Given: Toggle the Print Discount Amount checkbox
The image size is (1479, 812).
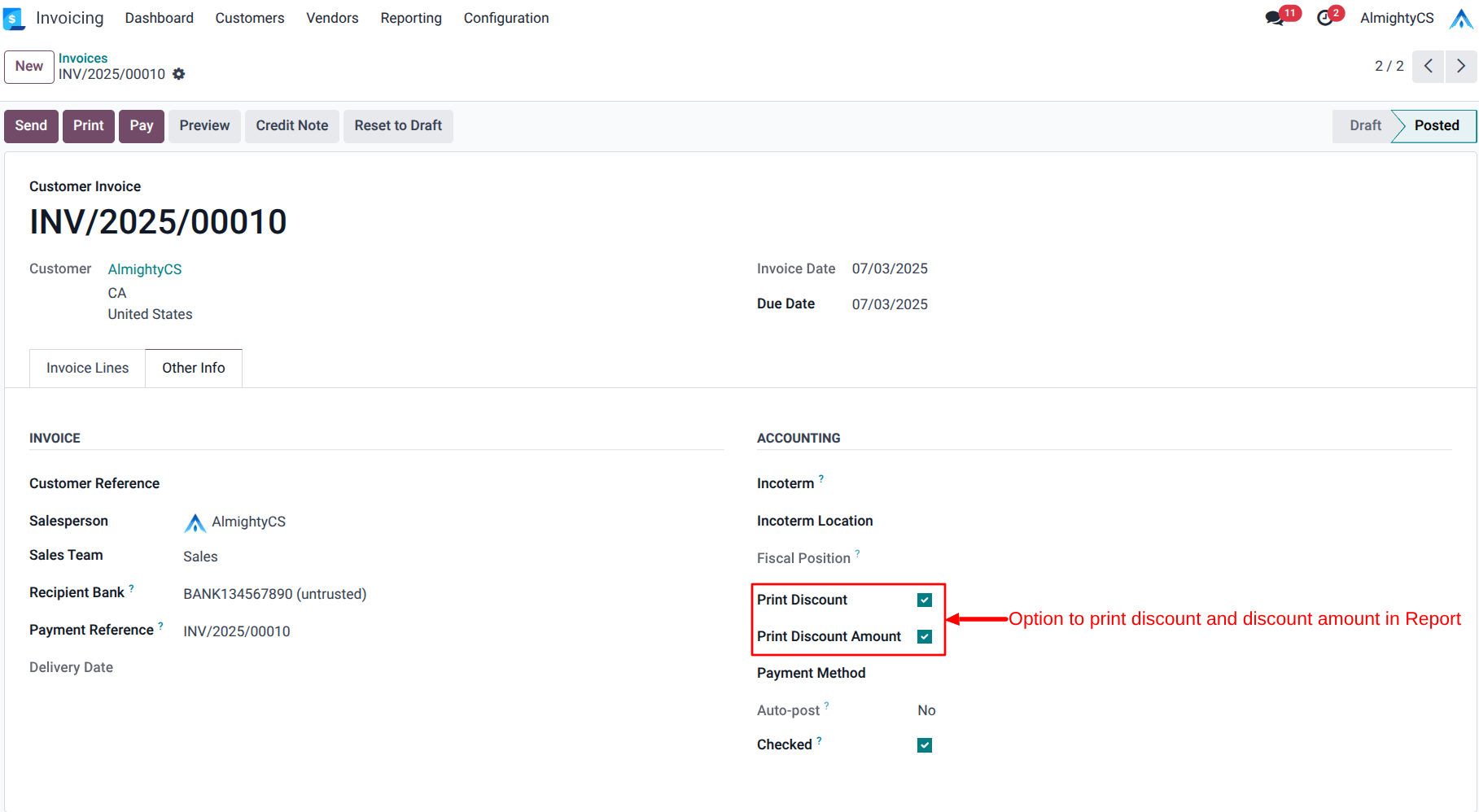Looking at the screenshot, I should click(x=925, y=636).
